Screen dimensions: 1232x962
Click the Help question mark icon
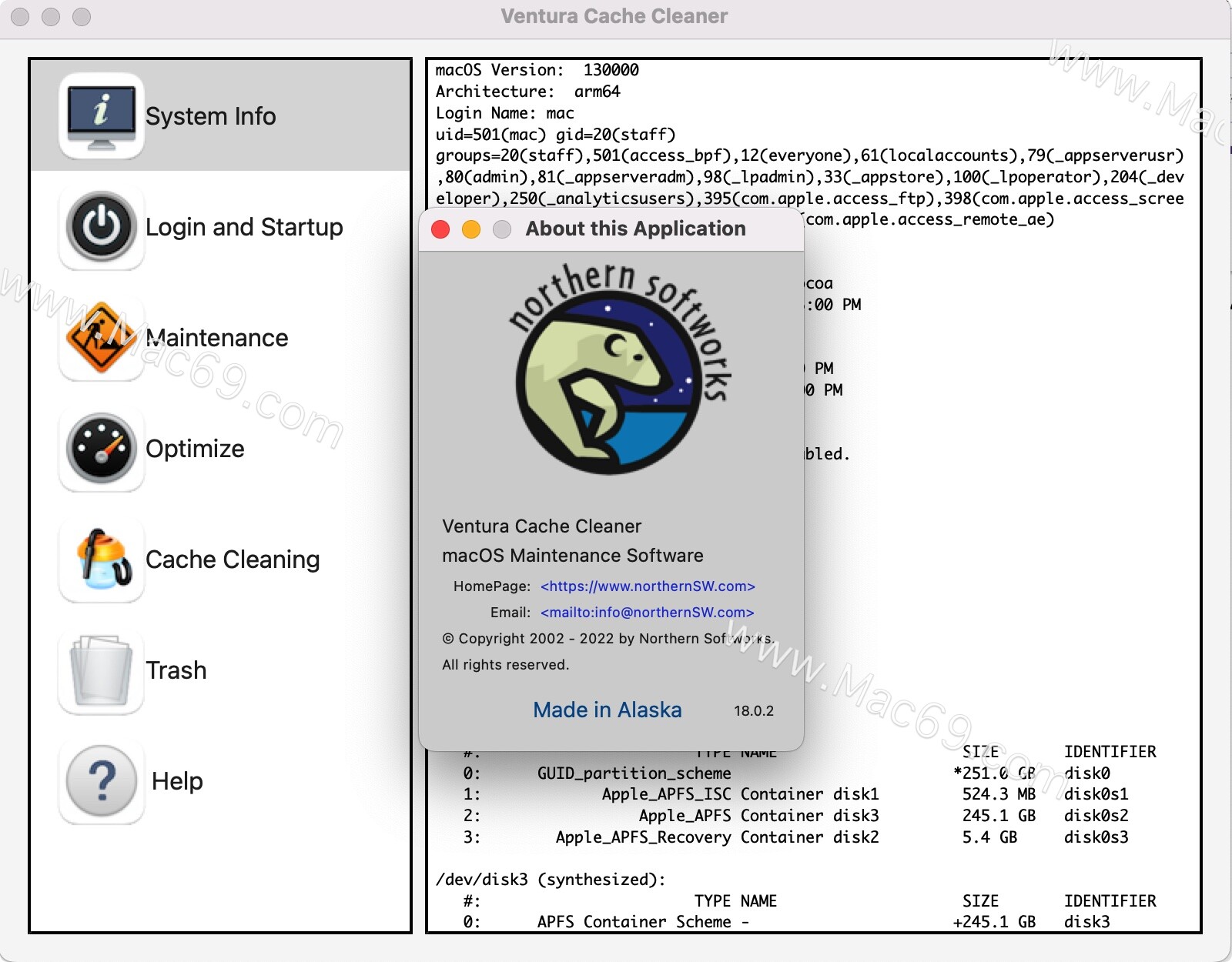click(101, 781)
